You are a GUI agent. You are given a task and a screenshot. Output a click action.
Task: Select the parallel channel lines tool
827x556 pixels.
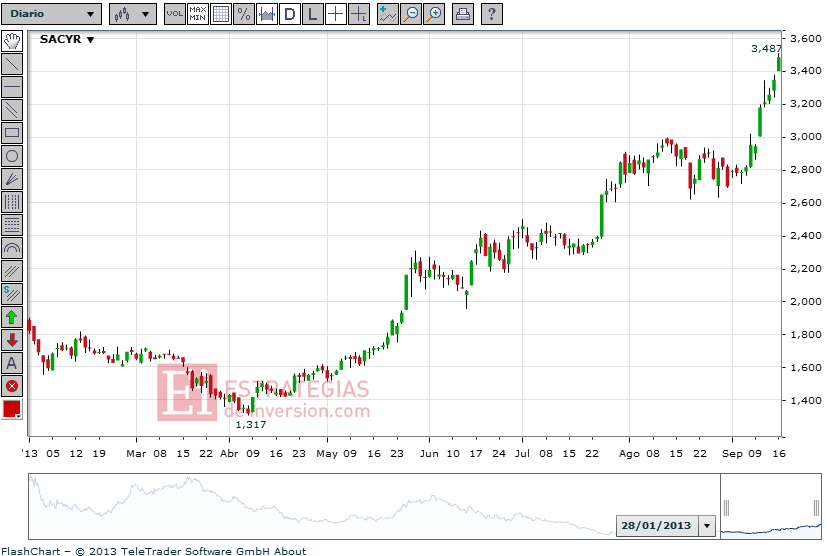tap(12, 110)
